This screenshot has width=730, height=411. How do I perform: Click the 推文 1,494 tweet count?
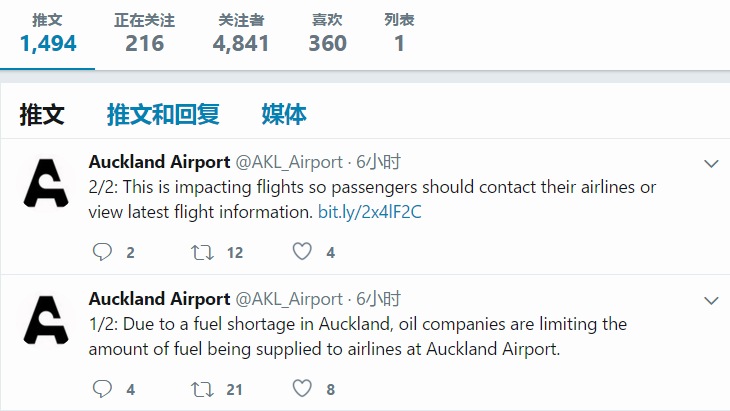(48, 33)
